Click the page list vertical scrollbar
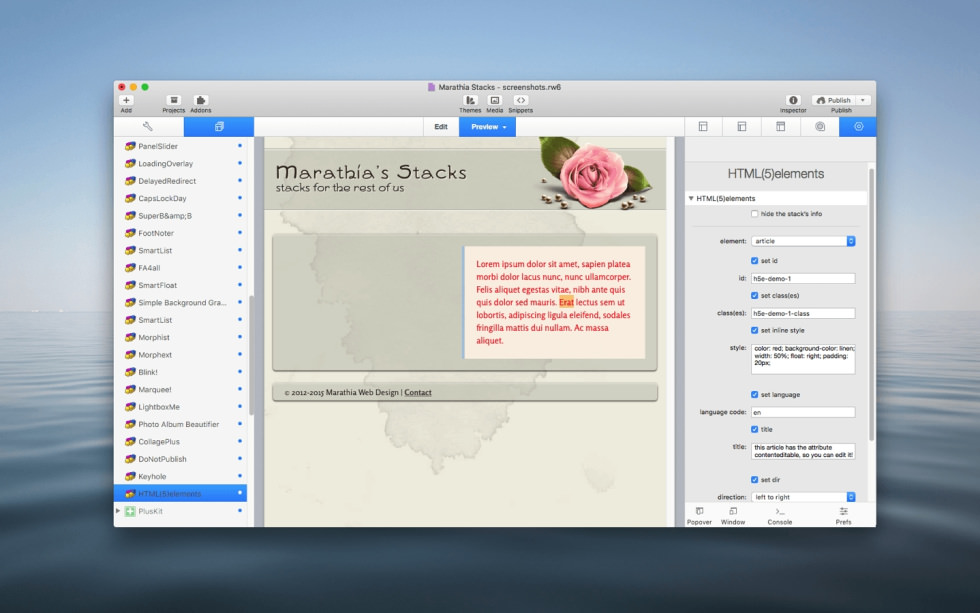The width and height of the screenshot is (980, 613). pos(251,355)
